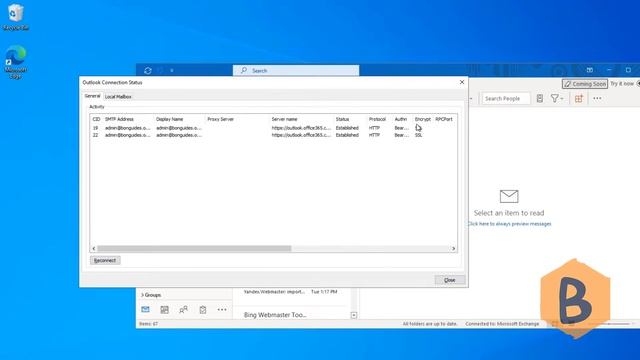Click the Encrypt column header
Screen dimensions: 640x360
click(x=422, y=119)
